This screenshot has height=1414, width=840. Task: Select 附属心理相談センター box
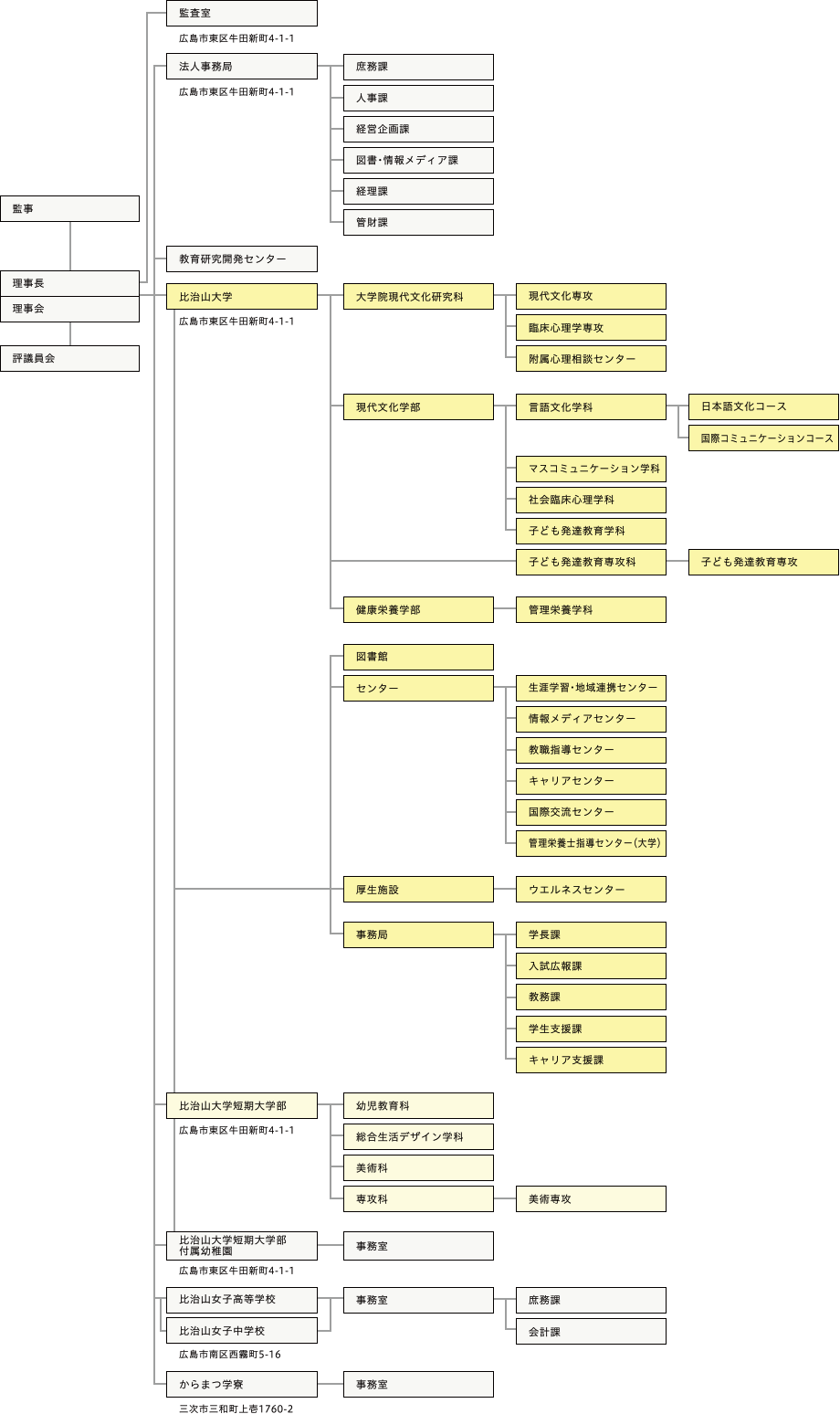click(591, 358)
